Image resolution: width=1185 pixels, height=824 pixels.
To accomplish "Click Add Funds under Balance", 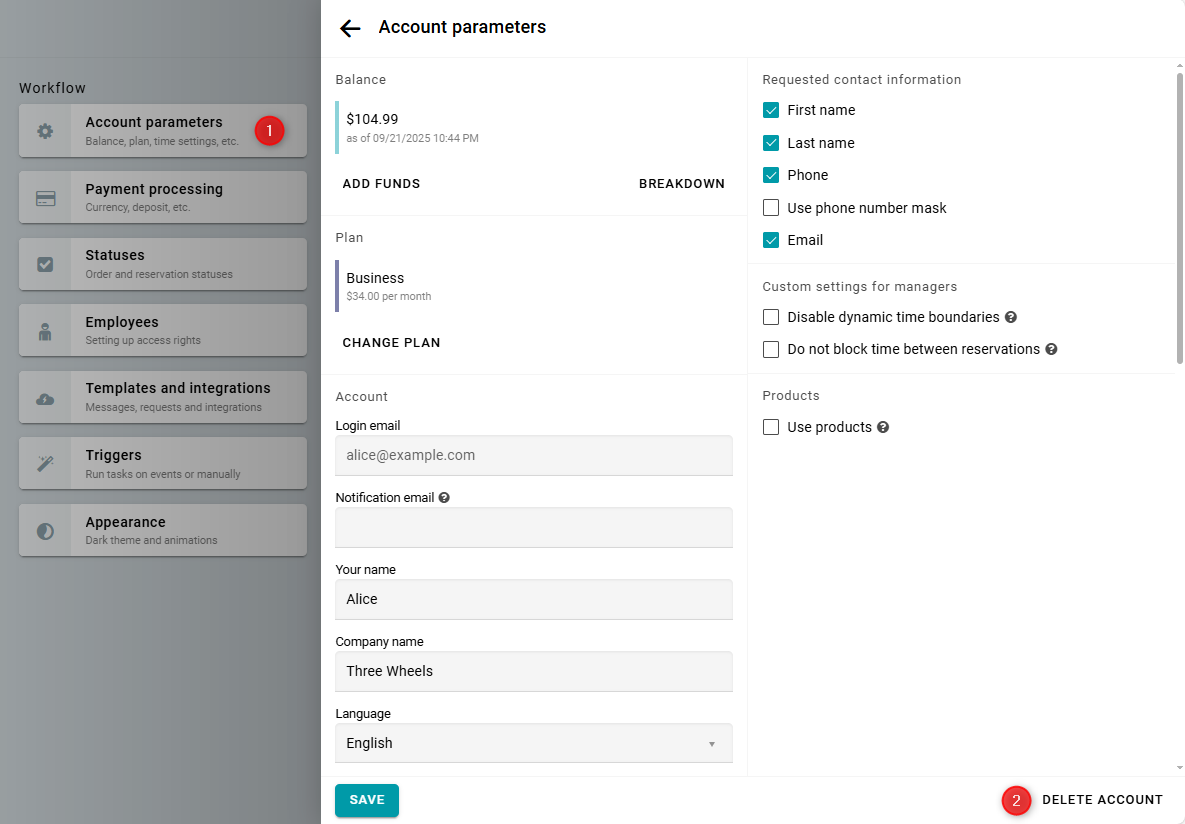I will coord(381,184).
